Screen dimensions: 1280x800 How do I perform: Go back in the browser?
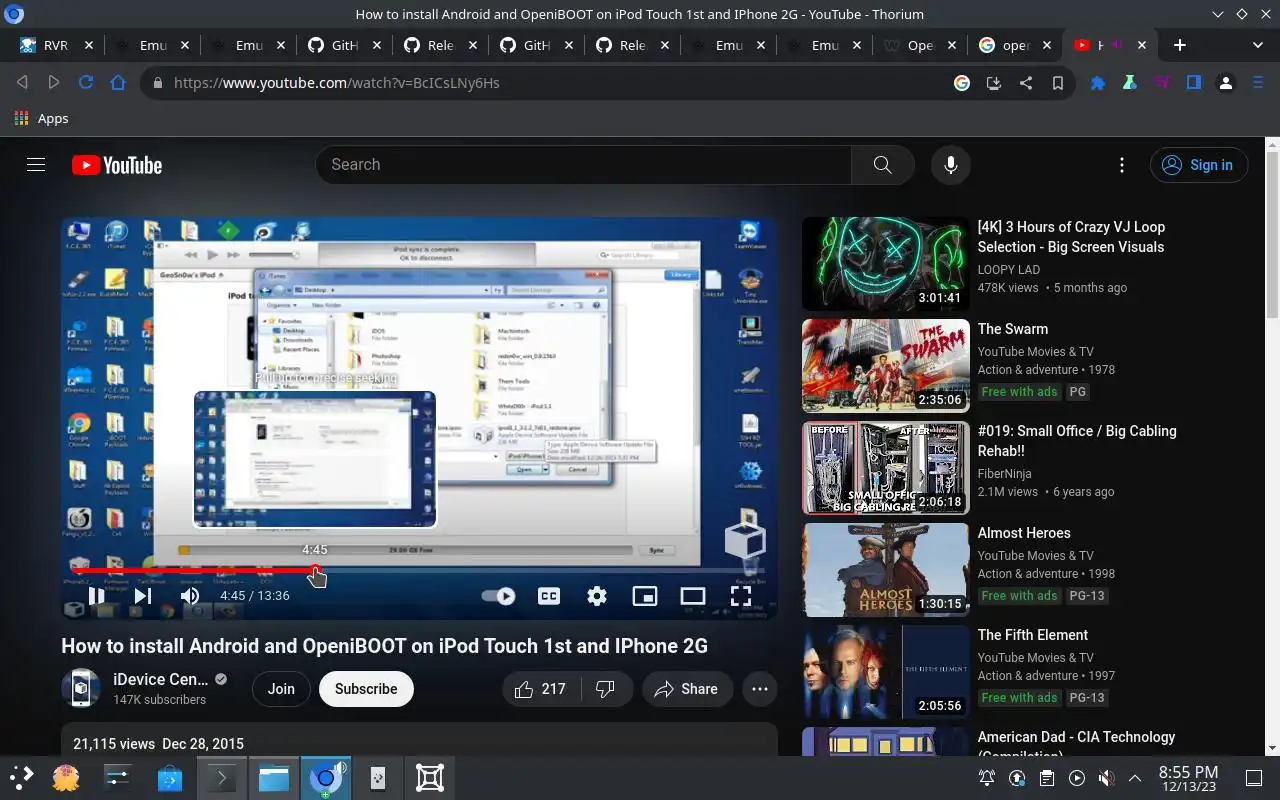coord(22,83)
